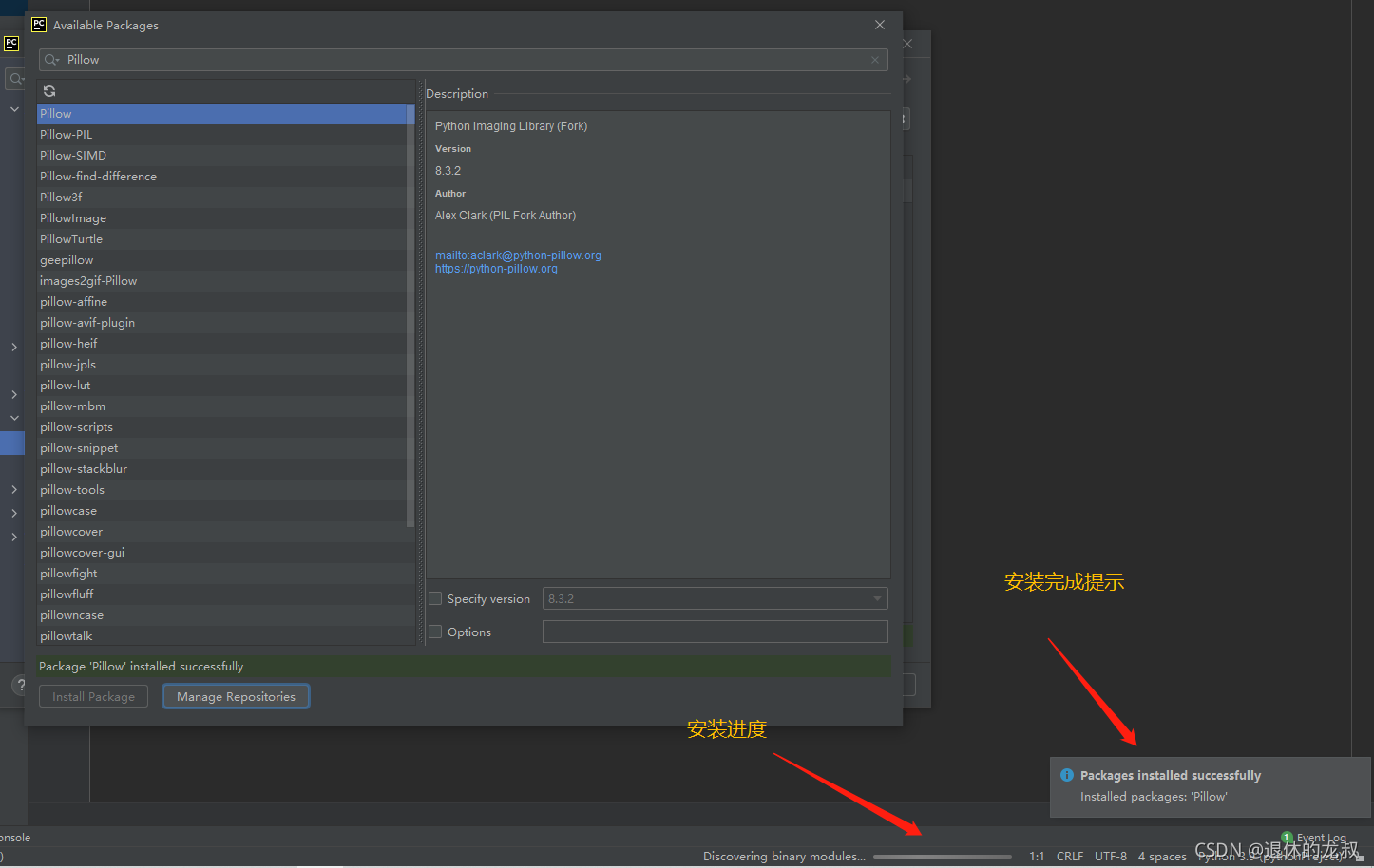Select Pillow-PIL in the list

coord(221,135)
